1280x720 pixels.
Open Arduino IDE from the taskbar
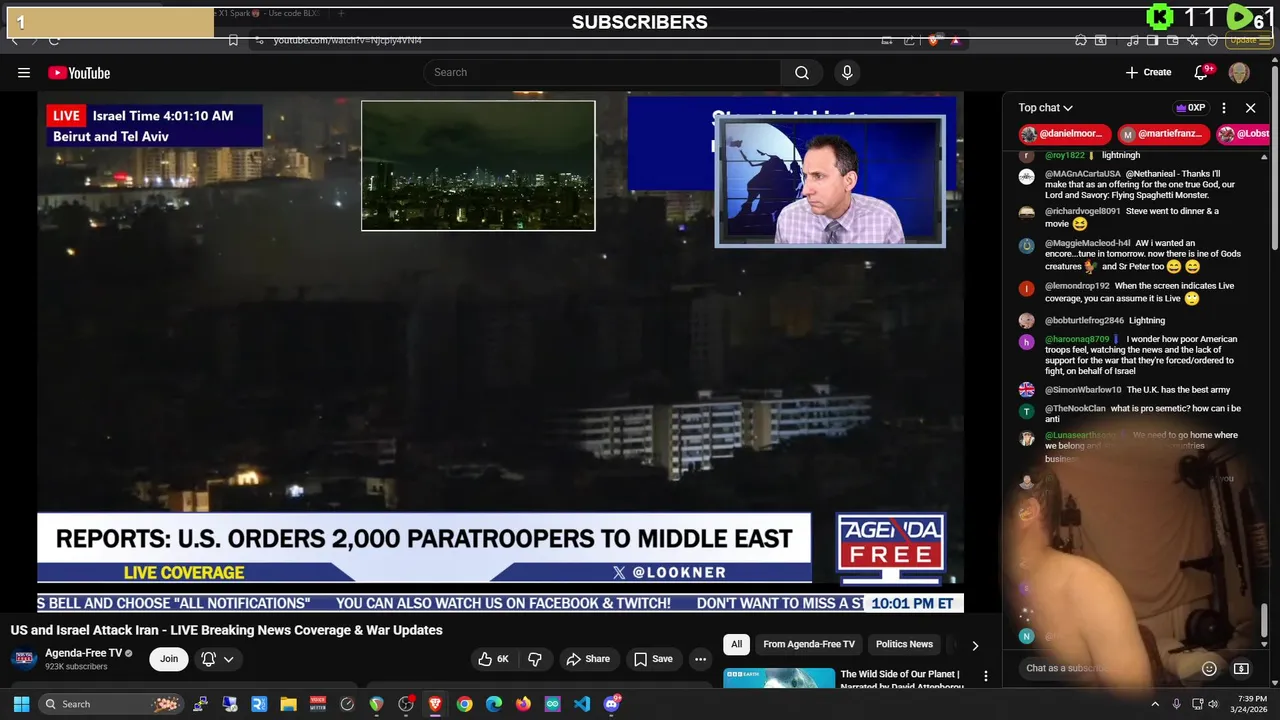coord(553,704)
